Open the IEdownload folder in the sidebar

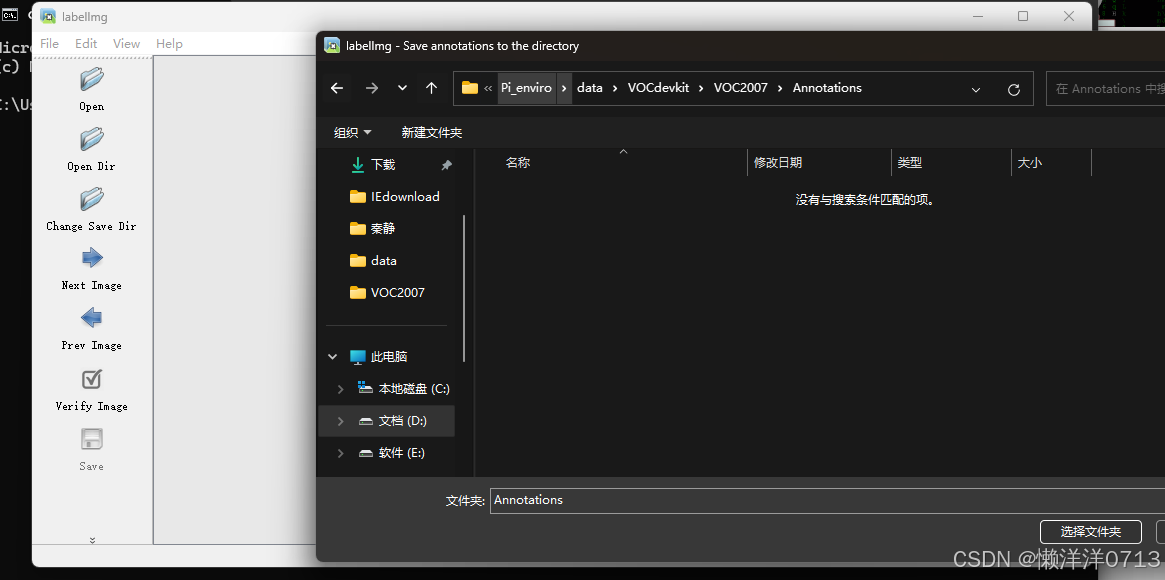pyautogui.click(x=405, y=197)
